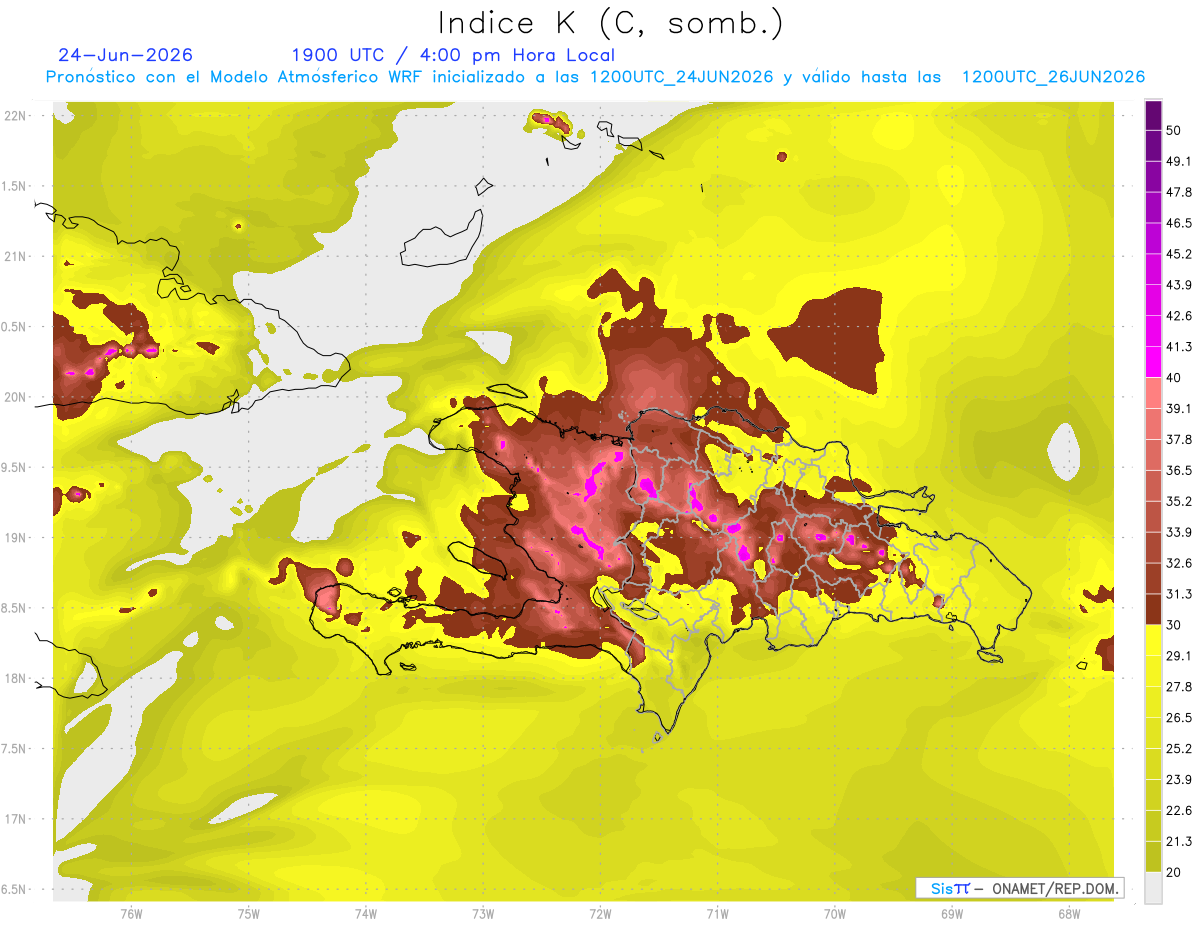The image size is (1200, 927).
Task: Click the '39.1' value on the color scale
Action: point(1178,408)
